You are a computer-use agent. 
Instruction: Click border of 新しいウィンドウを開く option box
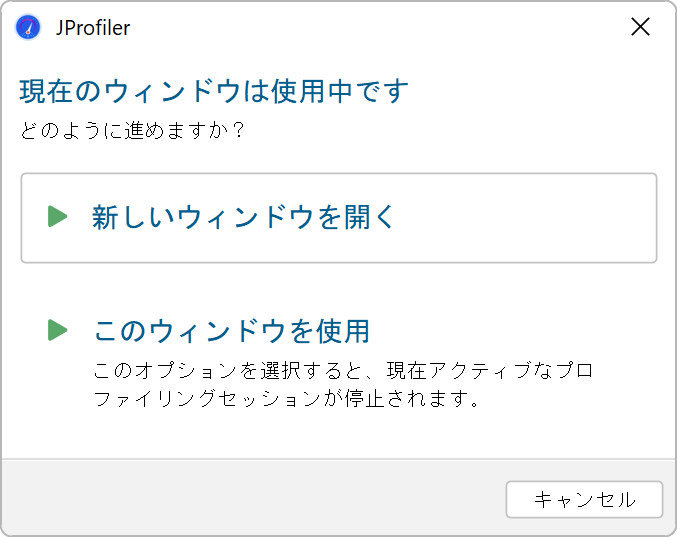pyautogui.click(x=339, y=174)
